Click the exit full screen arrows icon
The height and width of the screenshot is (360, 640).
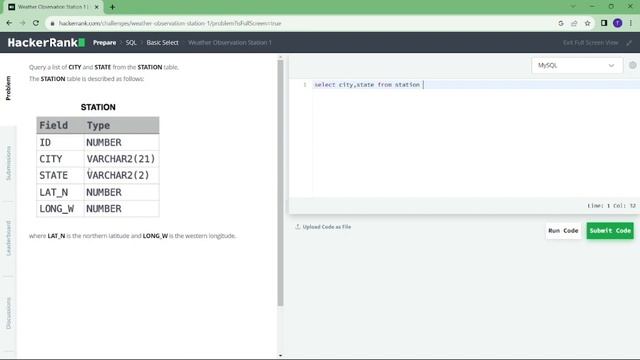click(x=629, y=42)
